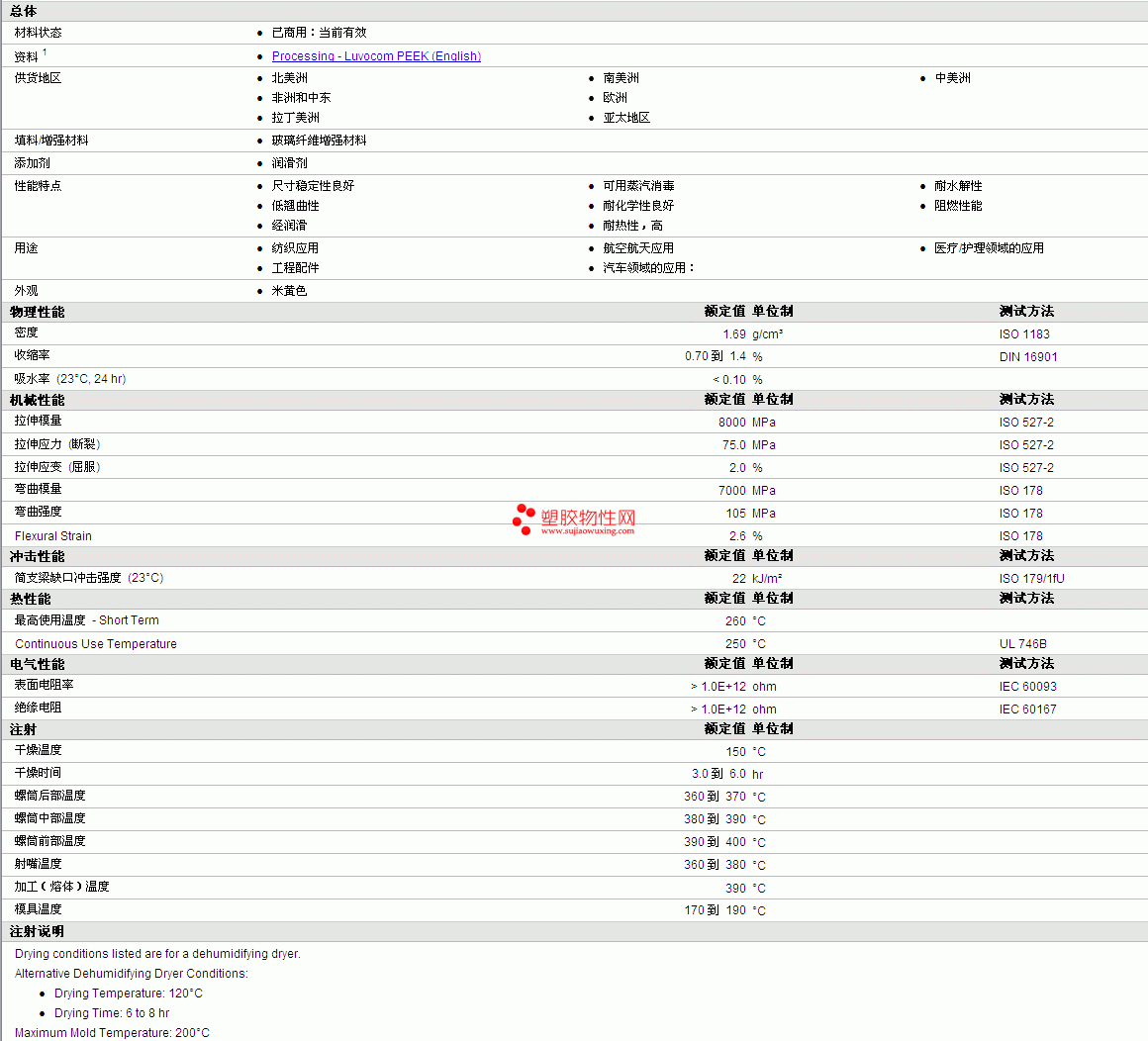This screenshot has width=1148, height=1041.
Task: Click the 模具温度 row label
Action: [38, 909]
